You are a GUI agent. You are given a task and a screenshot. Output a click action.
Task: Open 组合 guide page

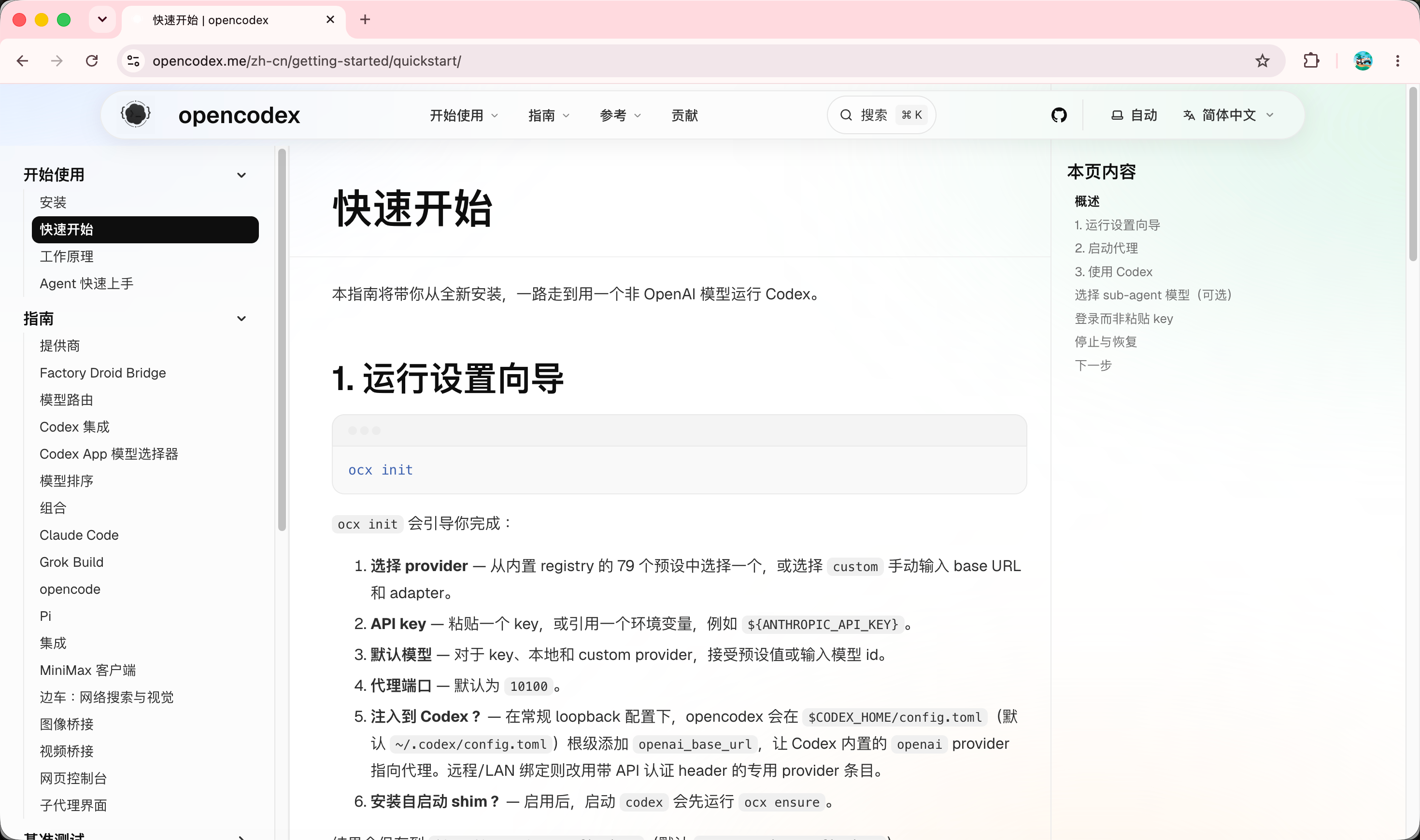(53, 508)
